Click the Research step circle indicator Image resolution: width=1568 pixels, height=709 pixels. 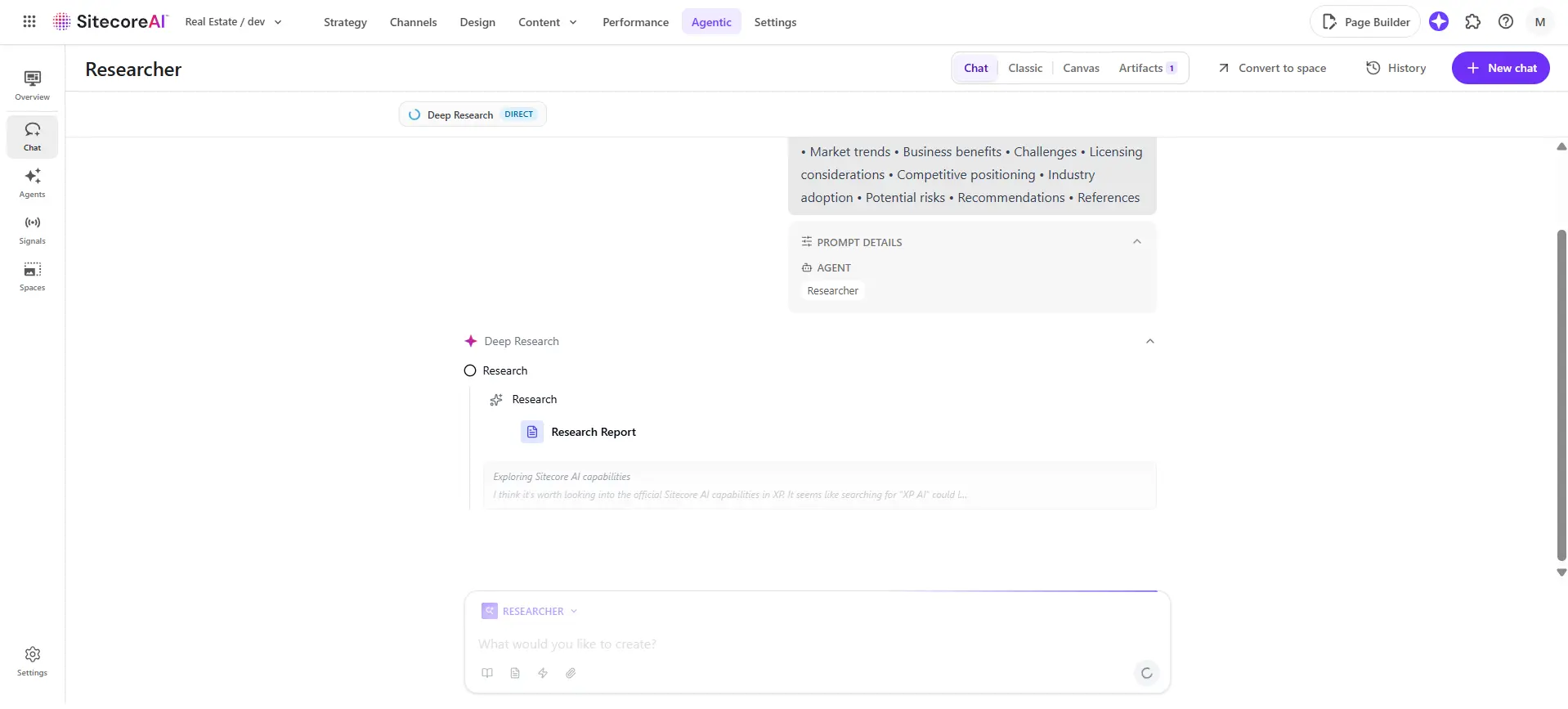[x=470, y=370]
